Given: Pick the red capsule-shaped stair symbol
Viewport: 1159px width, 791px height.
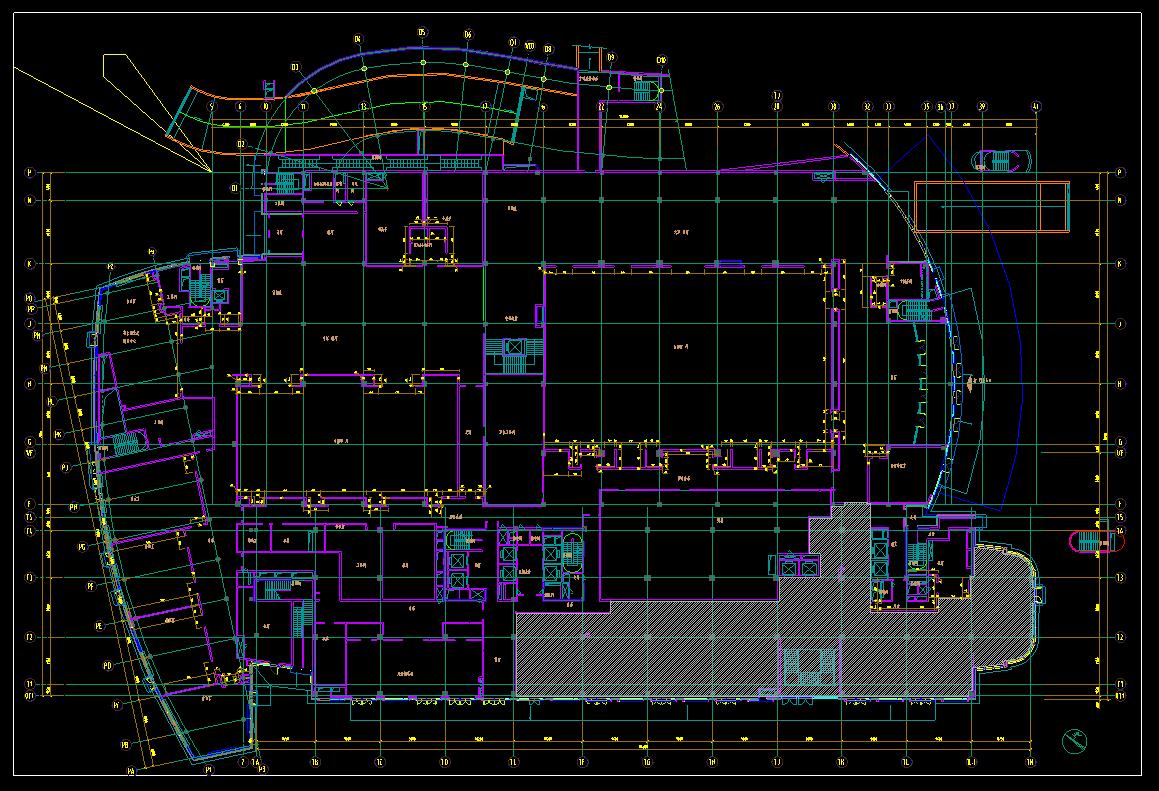Looking at the screenshot, I should [x=1098, y=542].
